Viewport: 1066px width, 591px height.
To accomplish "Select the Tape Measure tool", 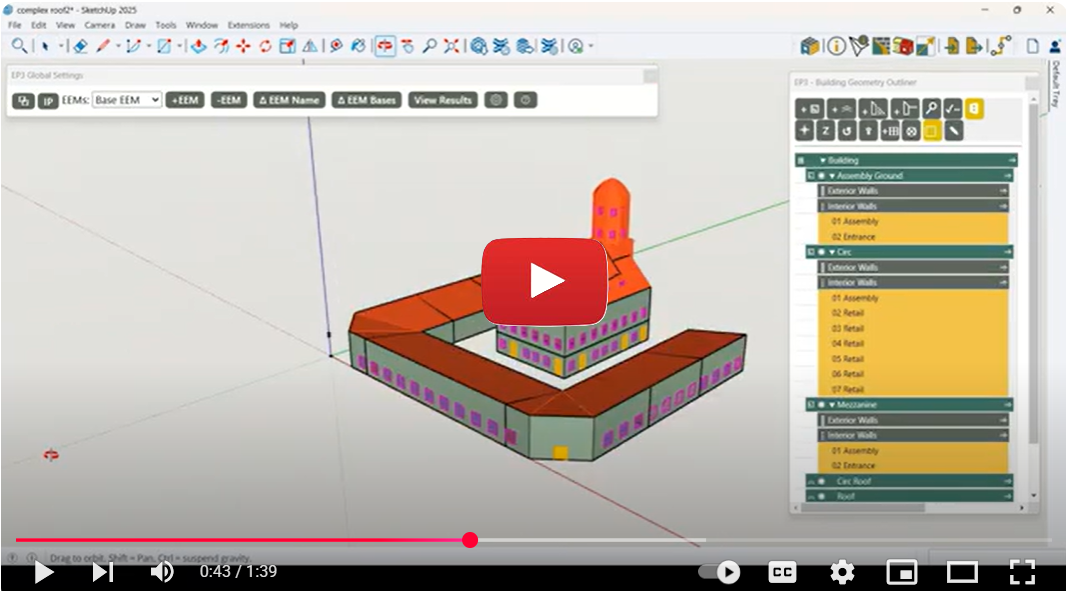I will [337, 46].
